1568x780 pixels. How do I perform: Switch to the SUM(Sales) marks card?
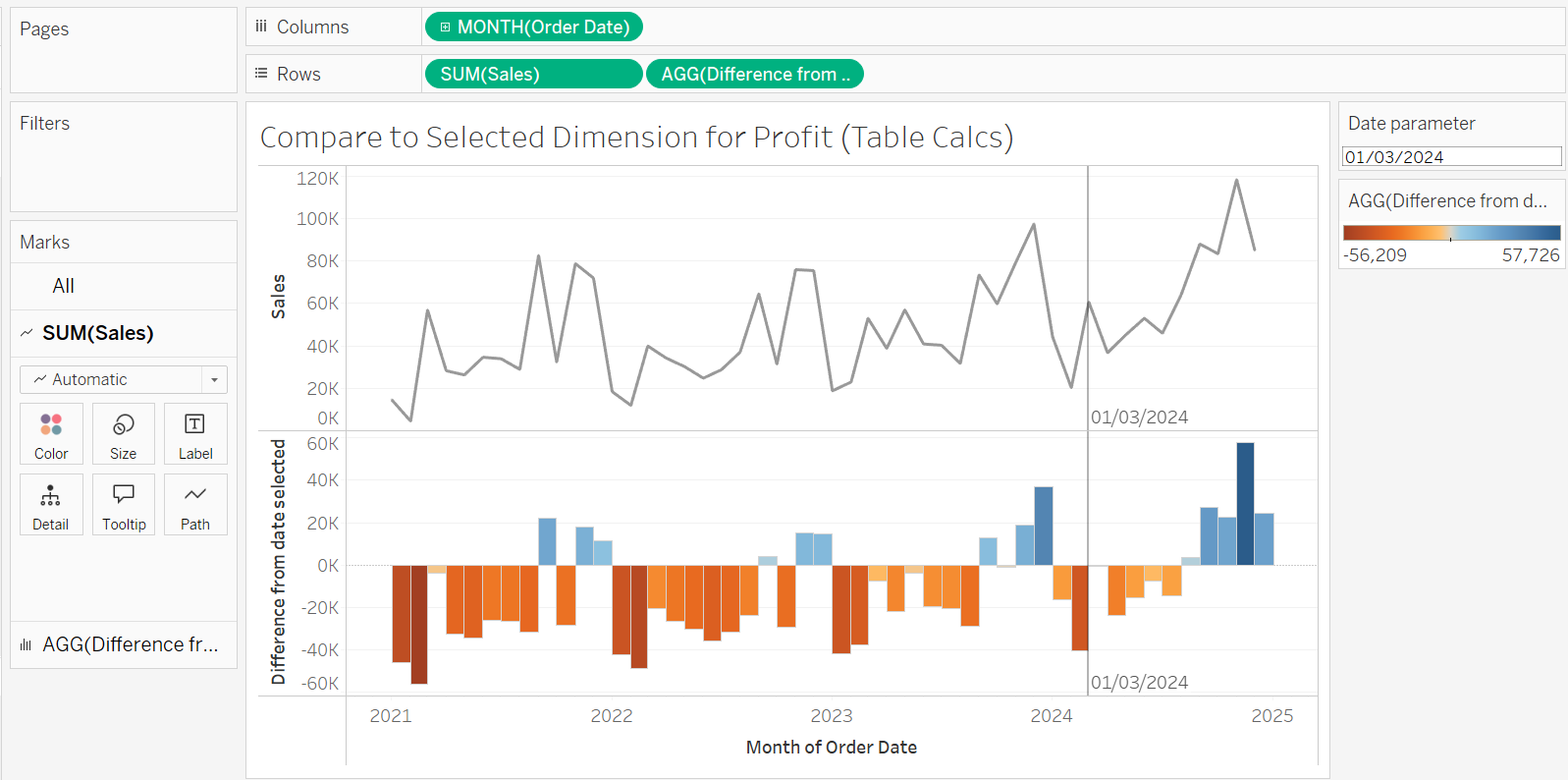98,333
